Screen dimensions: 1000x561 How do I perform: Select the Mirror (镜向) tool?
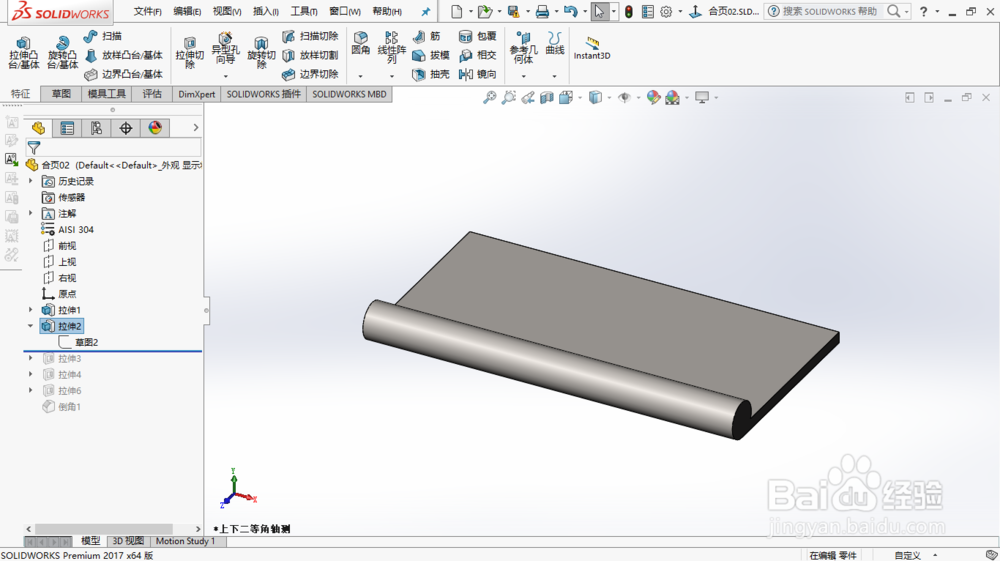coord(478,75)
